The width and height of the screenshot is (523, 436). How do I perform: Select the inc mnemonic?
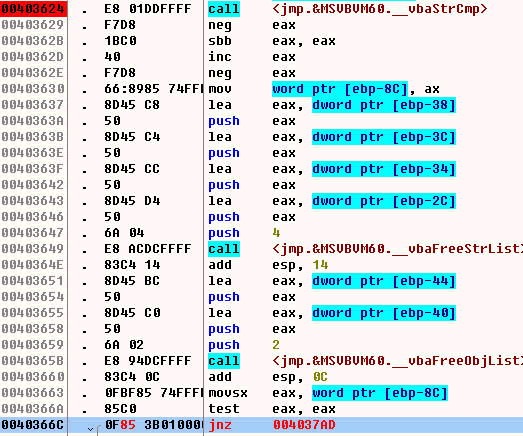tap(220, 57)
